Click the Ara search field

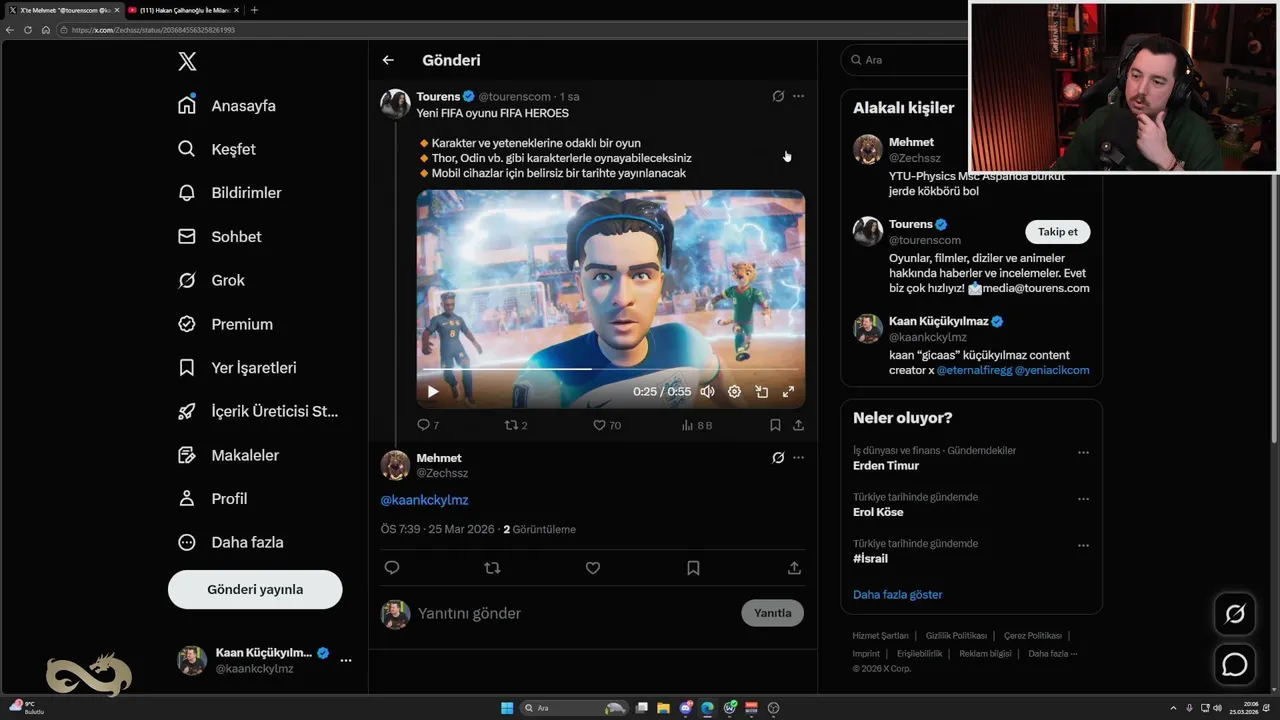click(x=905, y=60)
